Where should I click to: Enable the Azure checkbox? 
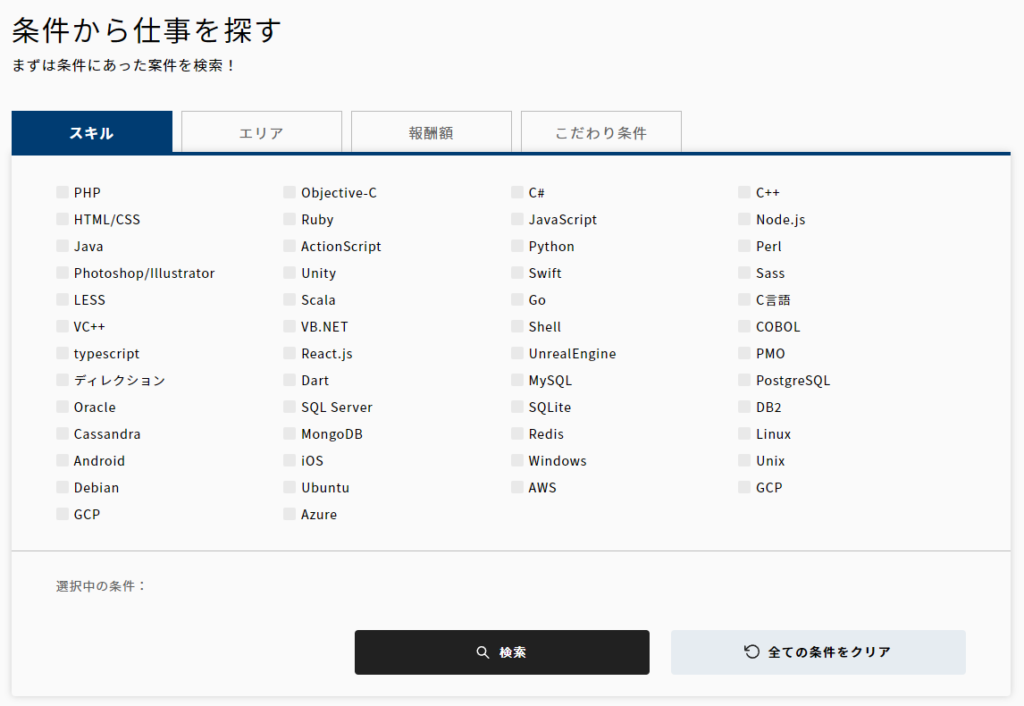pos(289,513)
